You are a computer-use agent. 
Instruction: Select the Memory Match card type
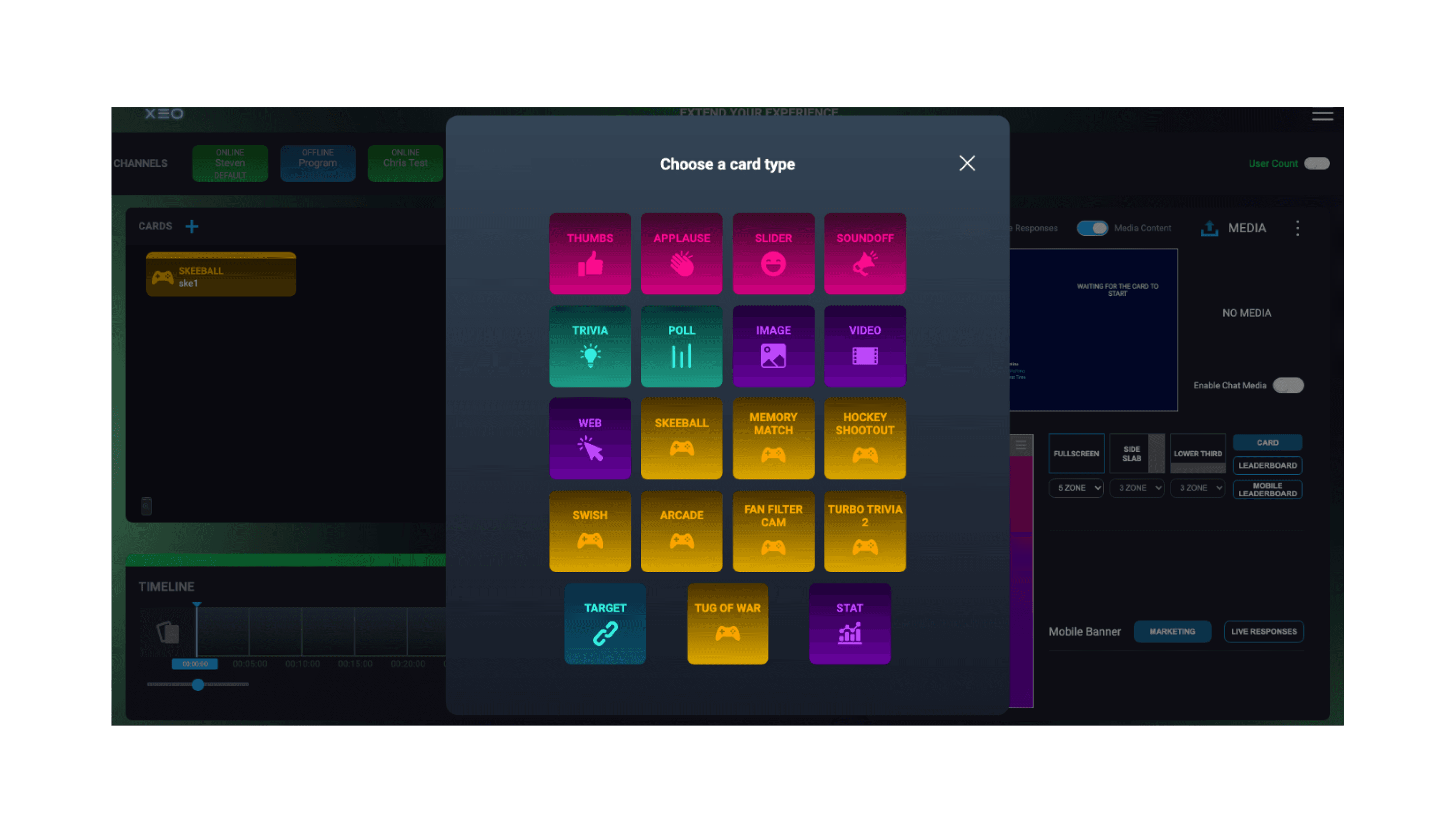(773, 439)
